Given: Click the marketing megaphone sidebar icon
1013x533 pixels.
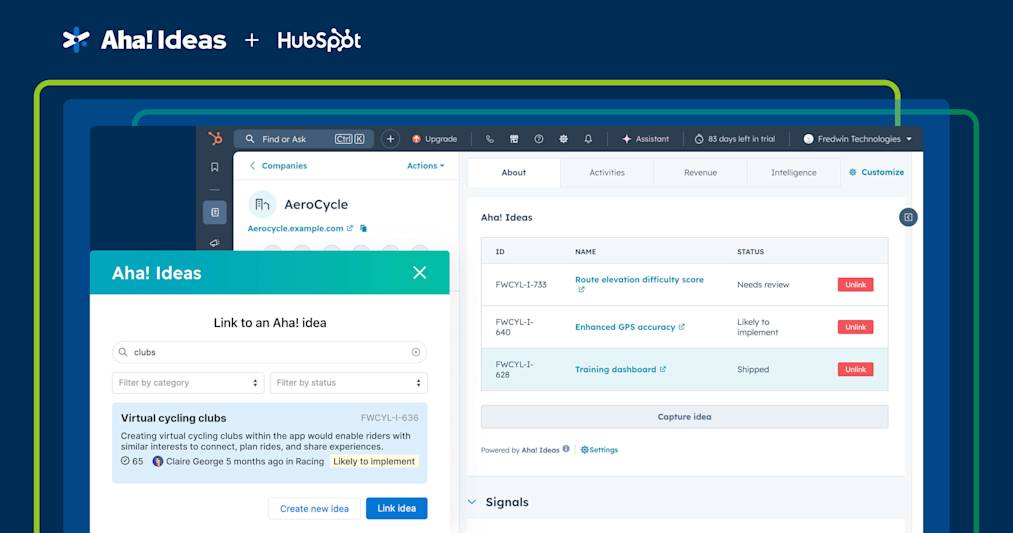Looking at the screenshot, I should [x=214, y=242].
